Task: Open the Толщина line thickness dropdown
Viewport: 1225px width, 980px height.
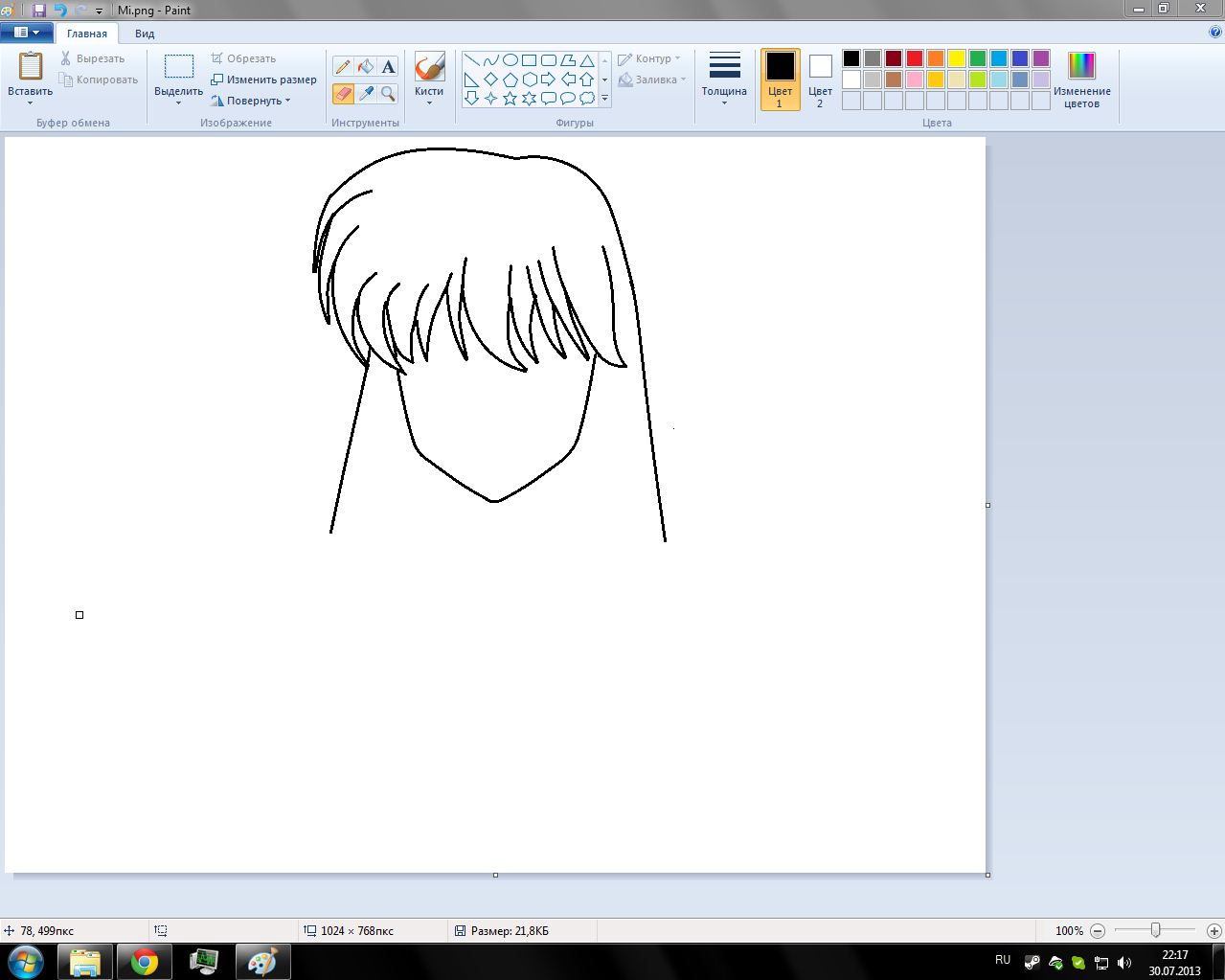Action: tap(724, 79)
